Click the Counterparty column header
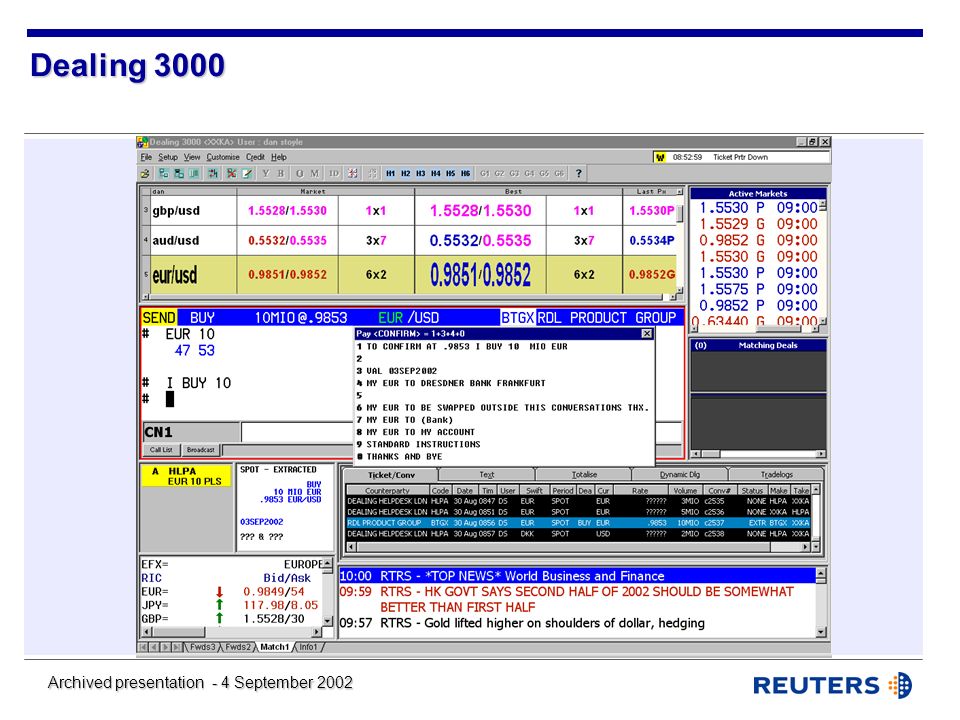The image size is (960, 720). pyautogui.click(x=387, y=490)
